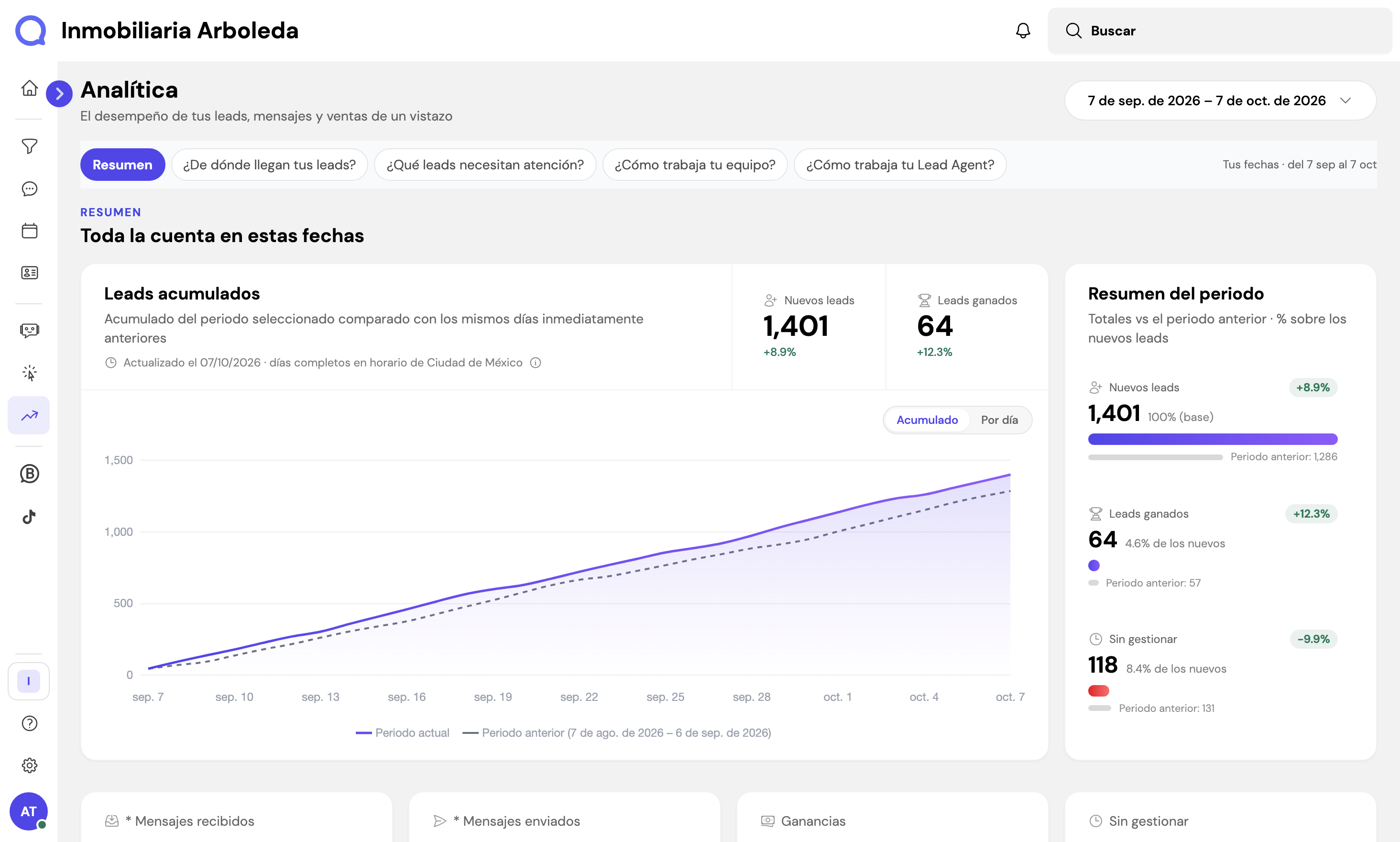Click the info icon after Ciudad de México
The width and height of the screenshot is (1400, 842).
click(x=535, y=363)
